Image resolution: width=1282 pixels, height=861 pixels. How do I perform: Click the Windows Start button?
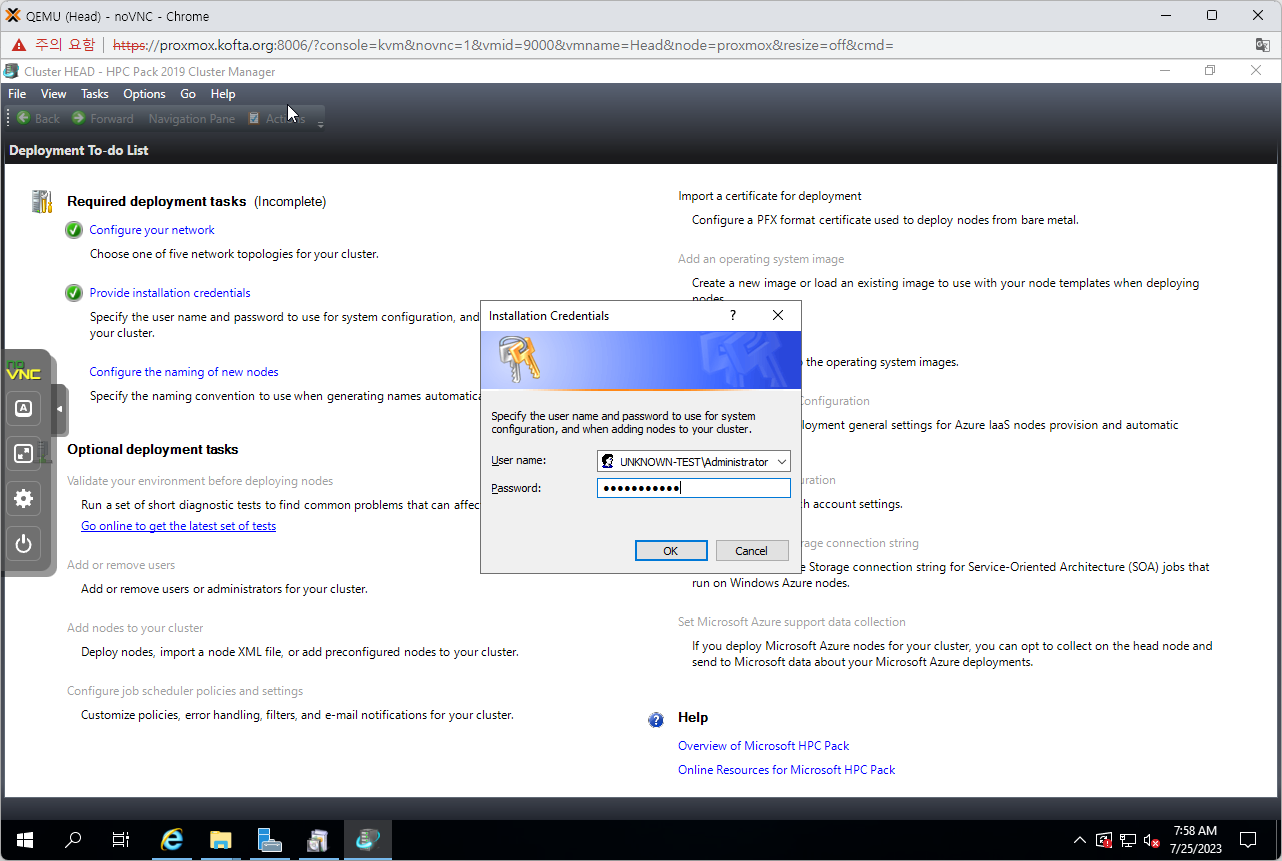pos(24,840)
